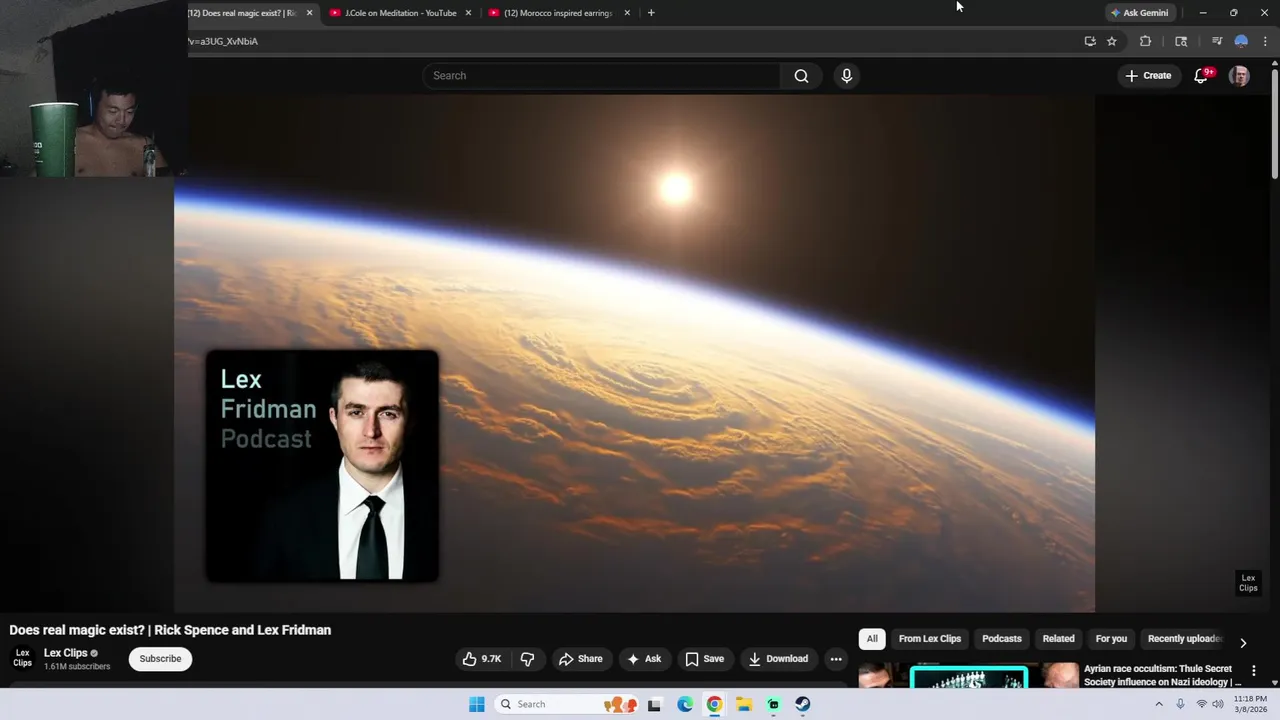Open YouTube notifications bell
The width and height of the screenshot is (1280, 720).
pyautogui.click(x=1201, y=76)
